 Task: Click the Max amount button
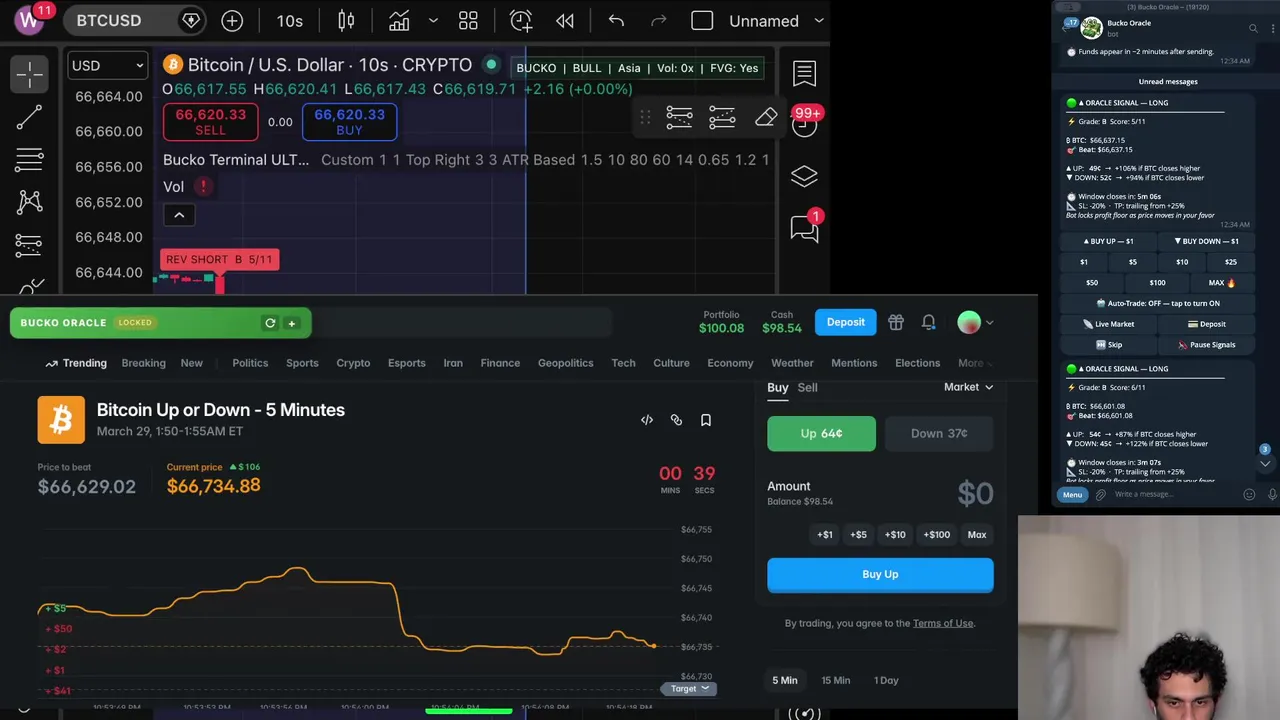977,534
